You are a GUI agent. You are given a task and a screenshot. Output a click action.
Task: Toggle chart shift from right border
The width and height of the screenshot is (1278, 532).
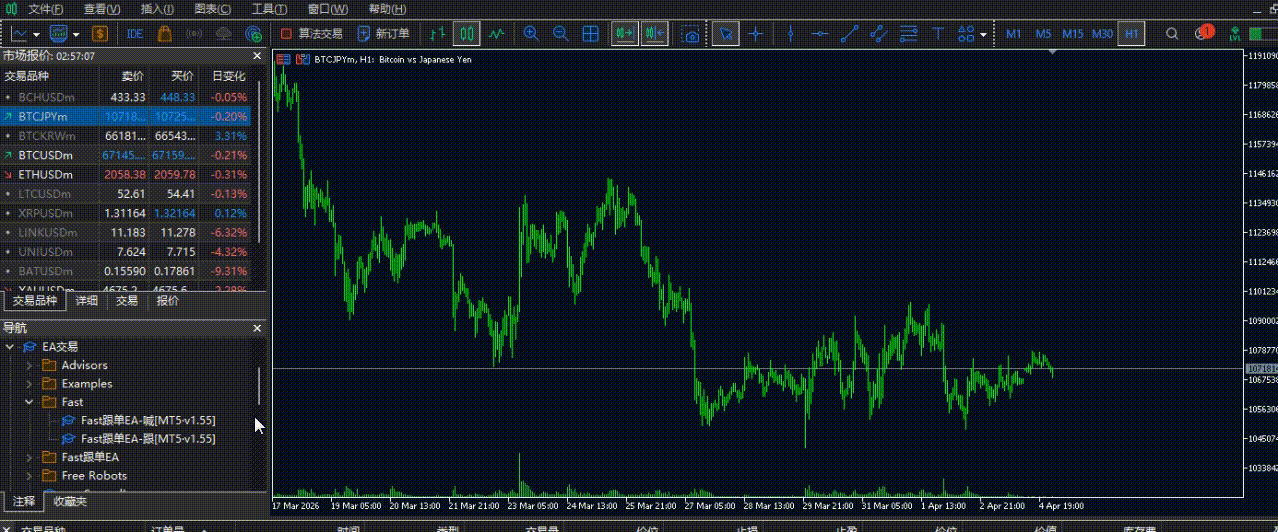click(655, 33)
